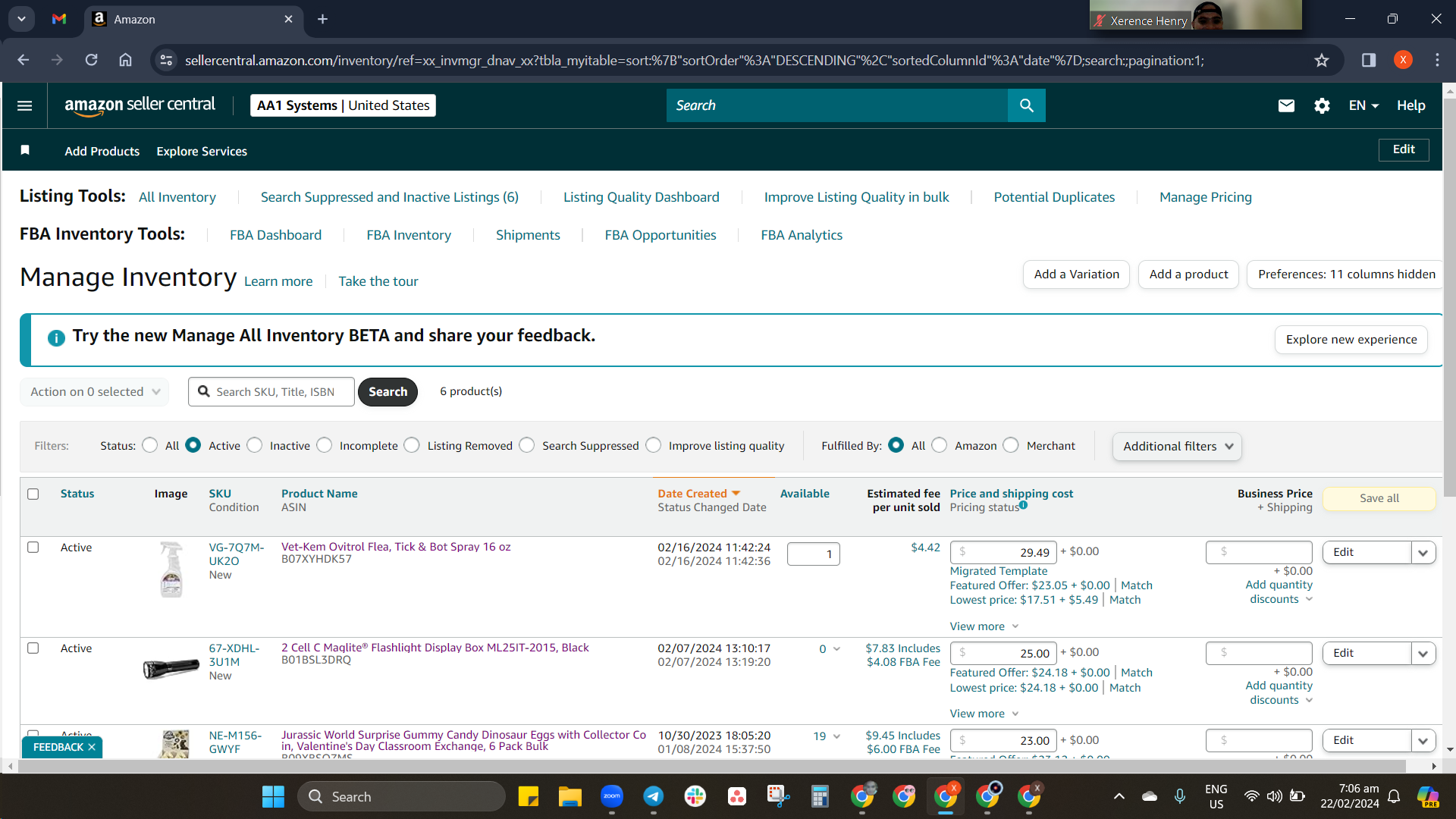The height and width of the screenshot is (819, 1456).
Task: Click the bookmark flag icon beside Add Products
Action: [x=25, y=150]
